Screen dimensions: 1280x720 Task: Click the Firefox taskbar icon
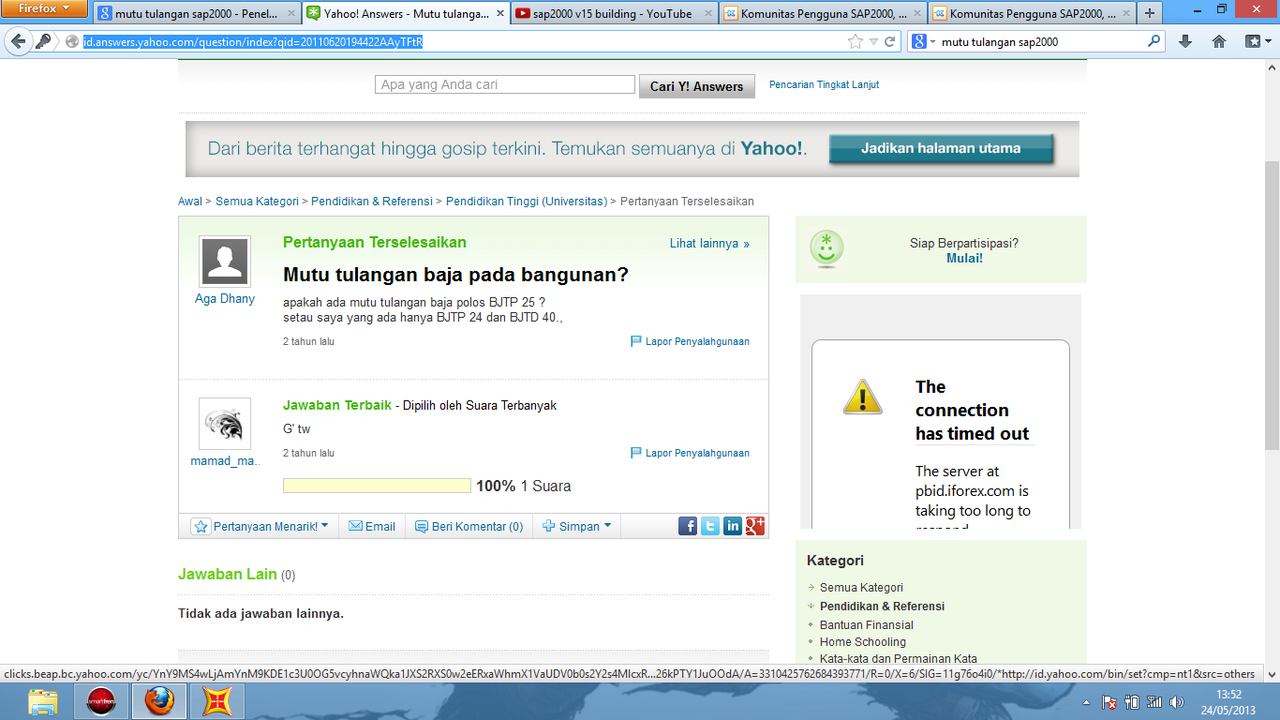point(159,703)
